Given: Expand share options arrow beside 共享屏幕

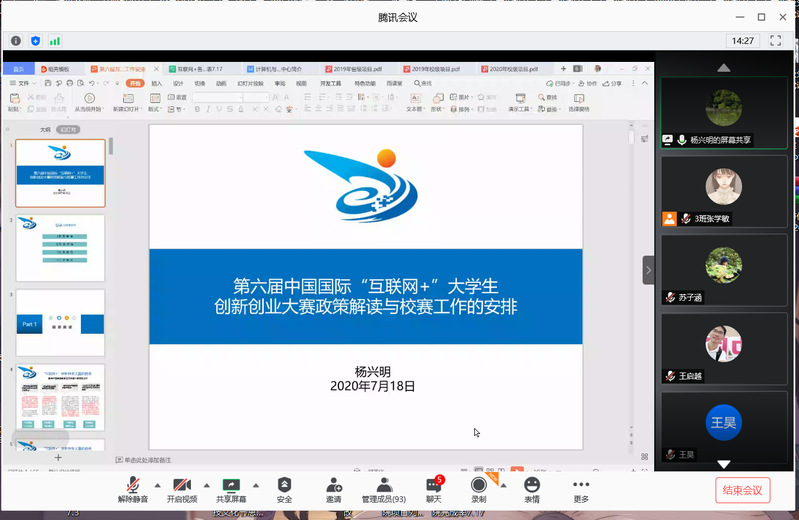Looking at the screenshot, I should click(256, 485).
